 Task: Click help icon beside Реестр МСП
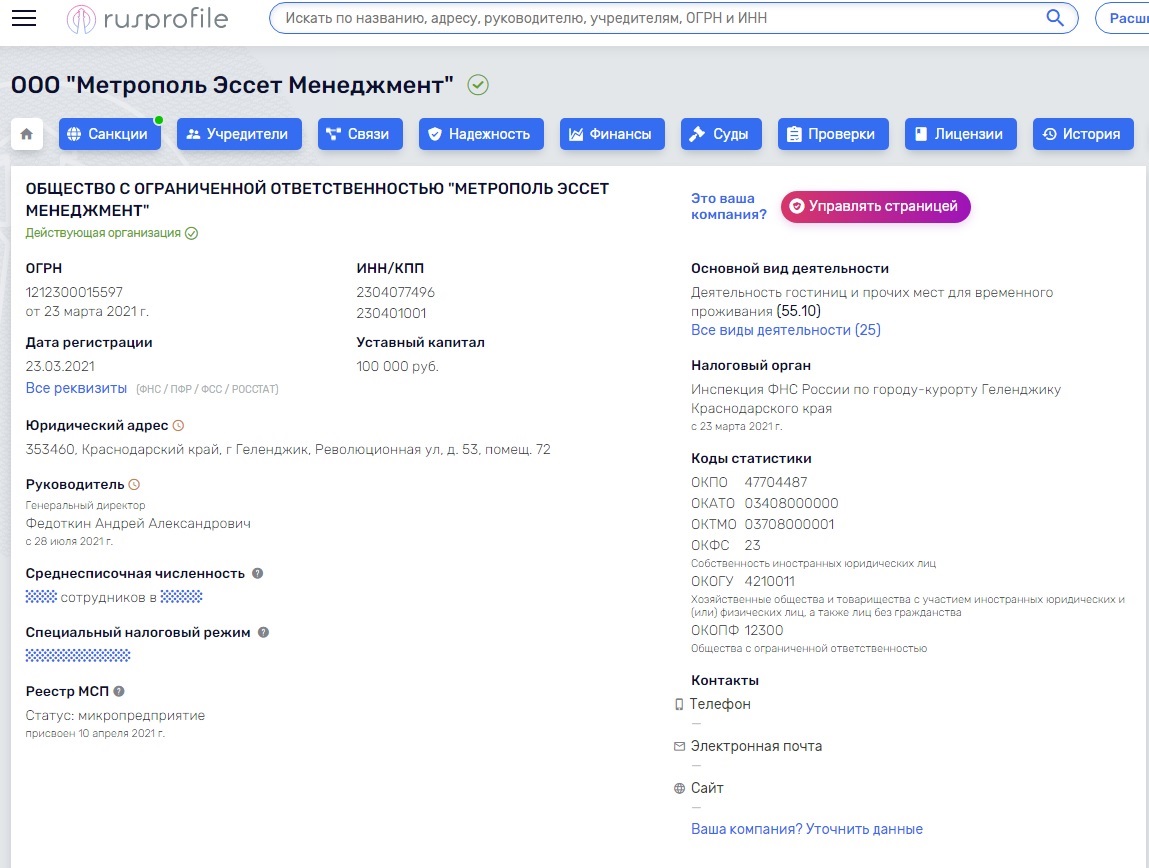click(x=119, y=691)
